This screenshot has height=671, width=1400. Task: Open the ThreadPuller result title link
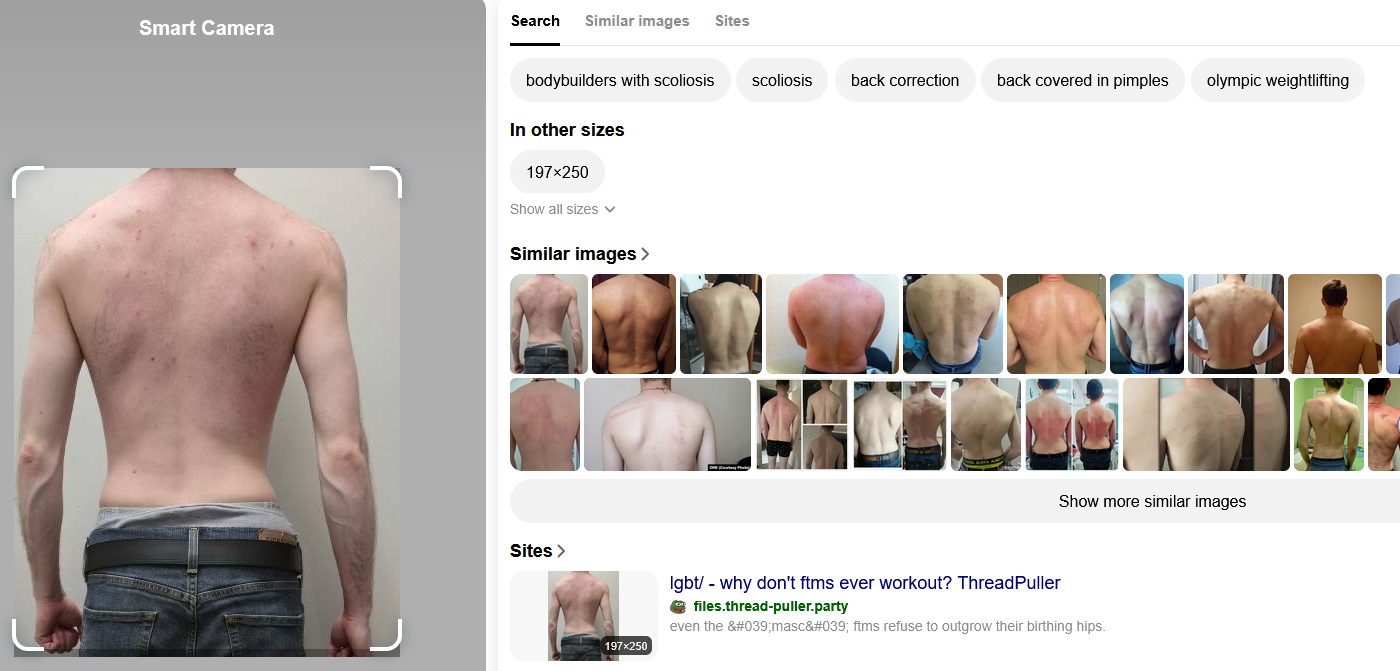(x=865, y=583)
